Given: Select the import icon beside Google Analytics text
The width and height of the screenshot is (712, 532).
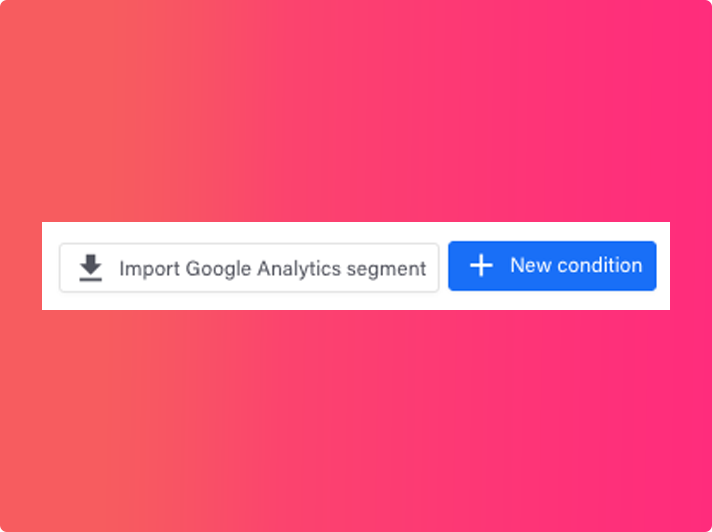Looking at the screenshot, I should [x=90, y=268].
